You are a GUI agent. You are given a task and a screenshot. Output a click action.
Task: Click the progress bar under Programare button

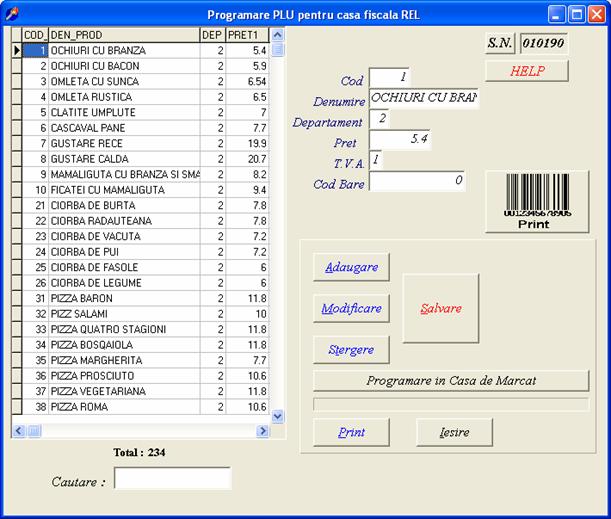point(451,405)
